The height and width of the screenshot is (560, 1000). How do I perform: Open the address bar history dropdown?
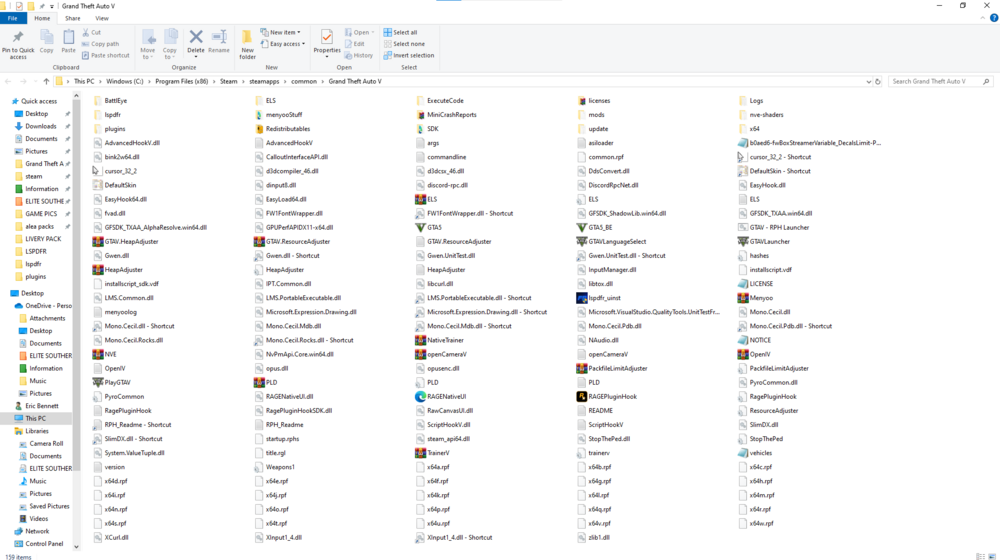coord(868,82)
